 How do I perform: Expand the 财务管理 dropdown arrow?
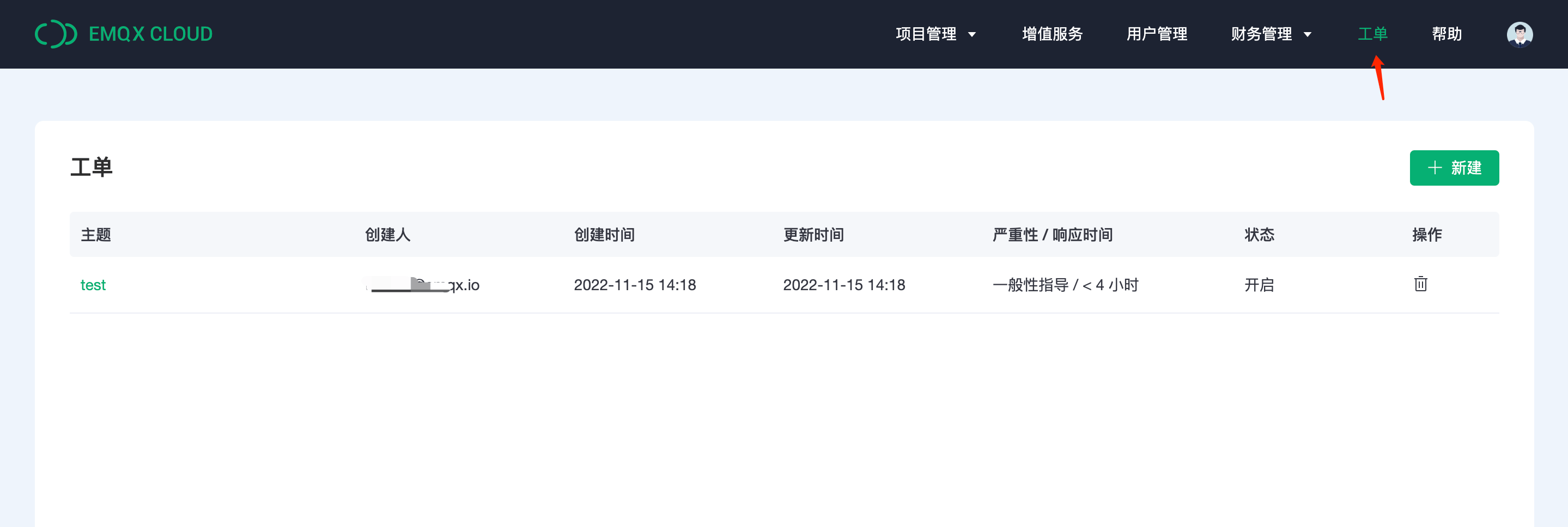pos(1307,35)
